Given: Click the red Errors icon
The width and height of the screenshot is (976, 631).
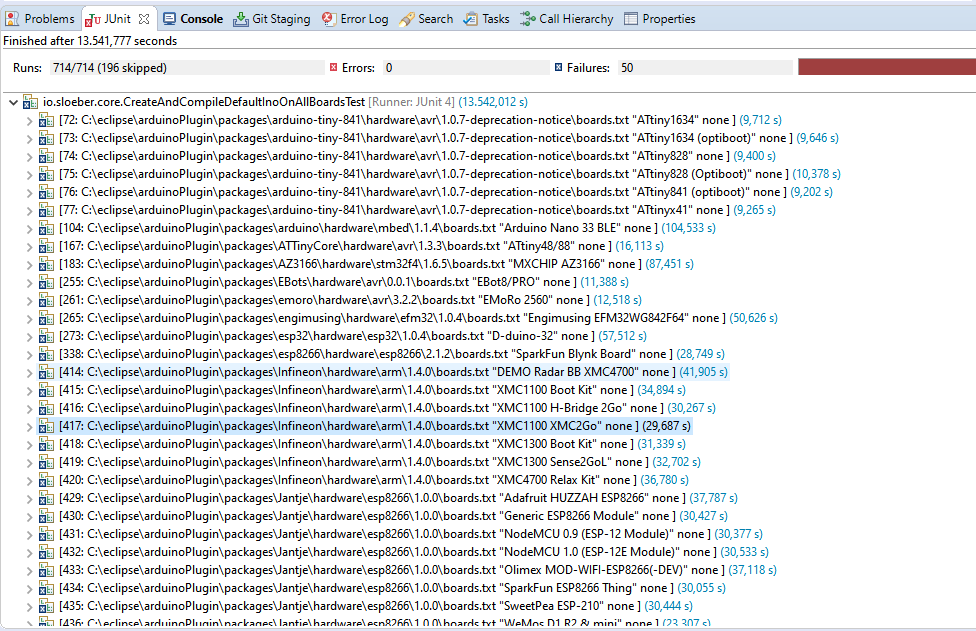Looking at the screenshot, I should tap(334, 67).
